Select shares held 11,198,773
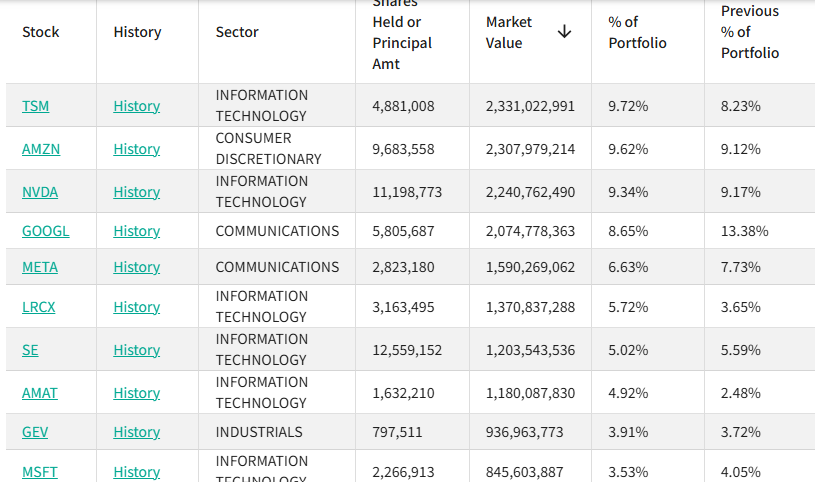815x482 pixels. 407,192
